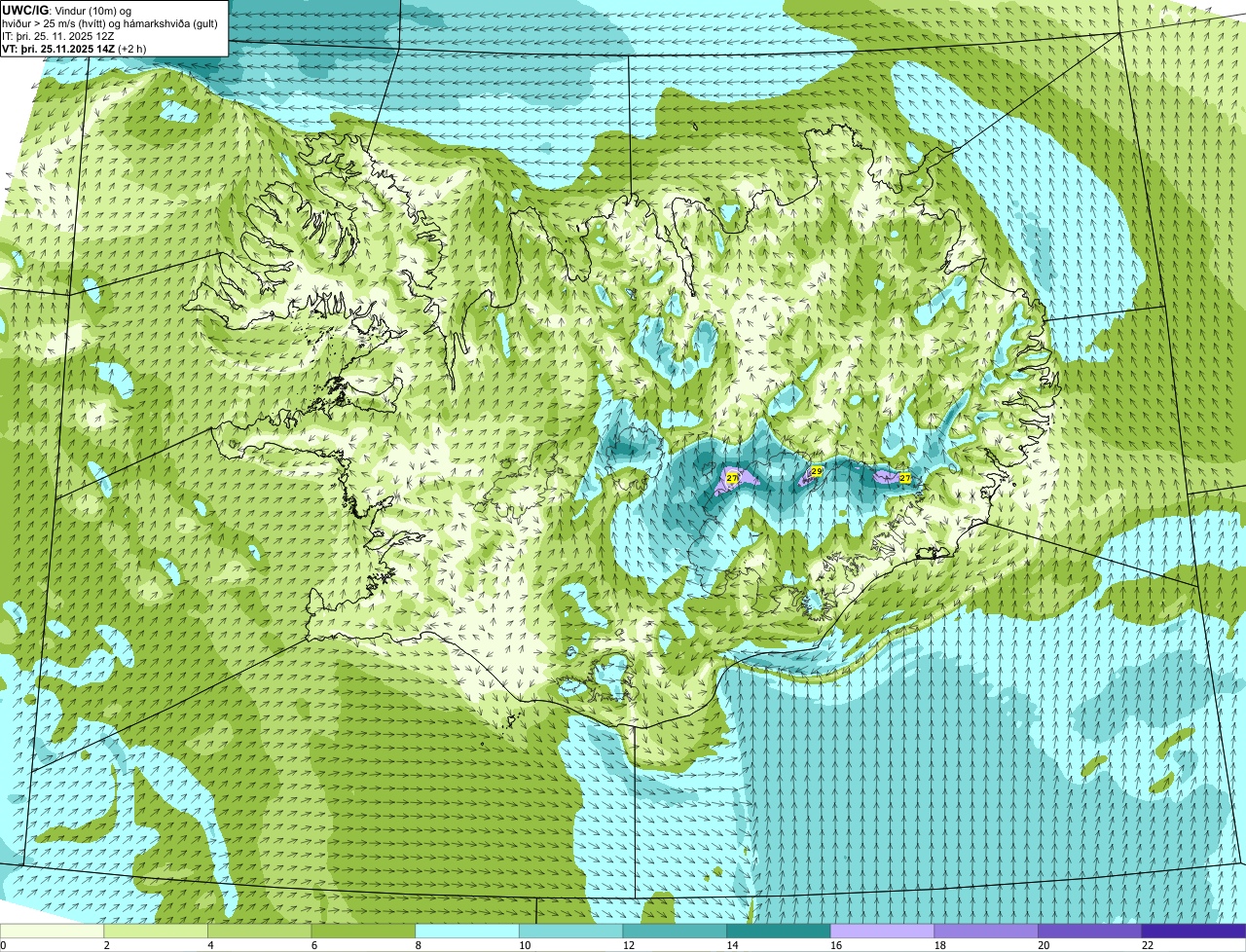This screenshot has width=1246, height=952.
Task: Click the '10' tick label on the color scale
Action: pos(525,945)
